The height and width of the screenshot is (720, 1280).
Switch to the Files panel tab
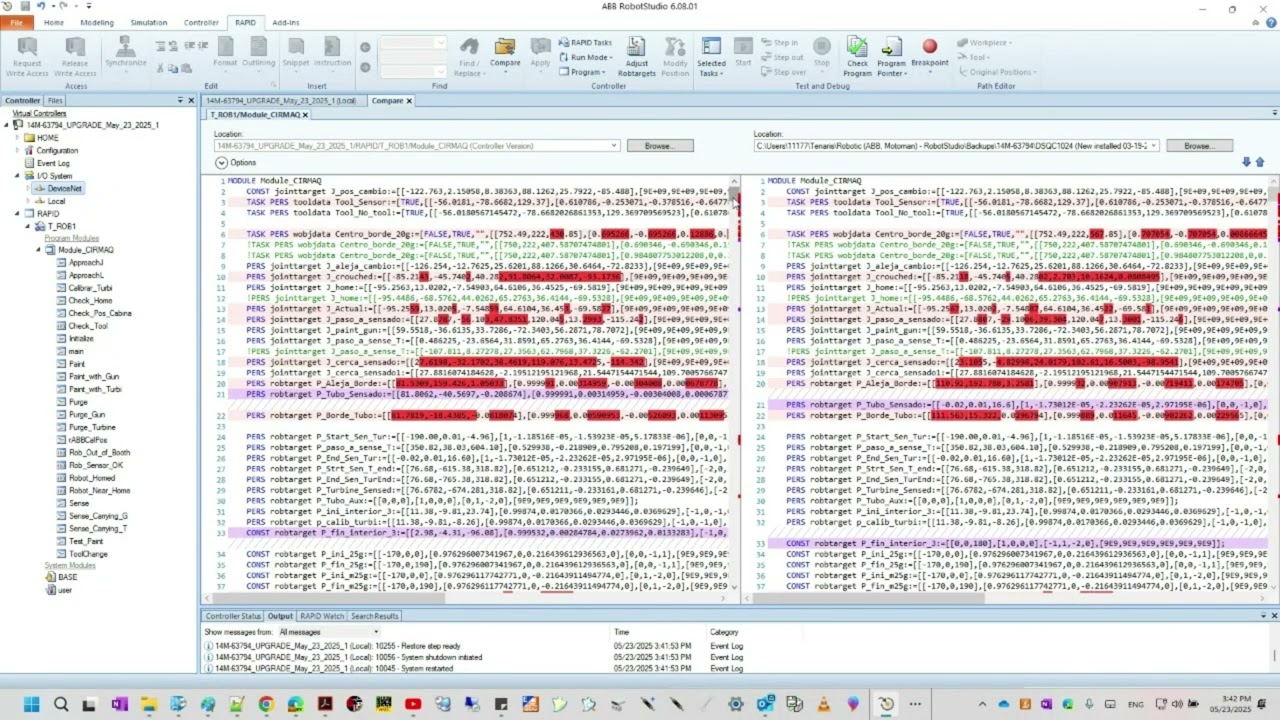click(55, 101)
